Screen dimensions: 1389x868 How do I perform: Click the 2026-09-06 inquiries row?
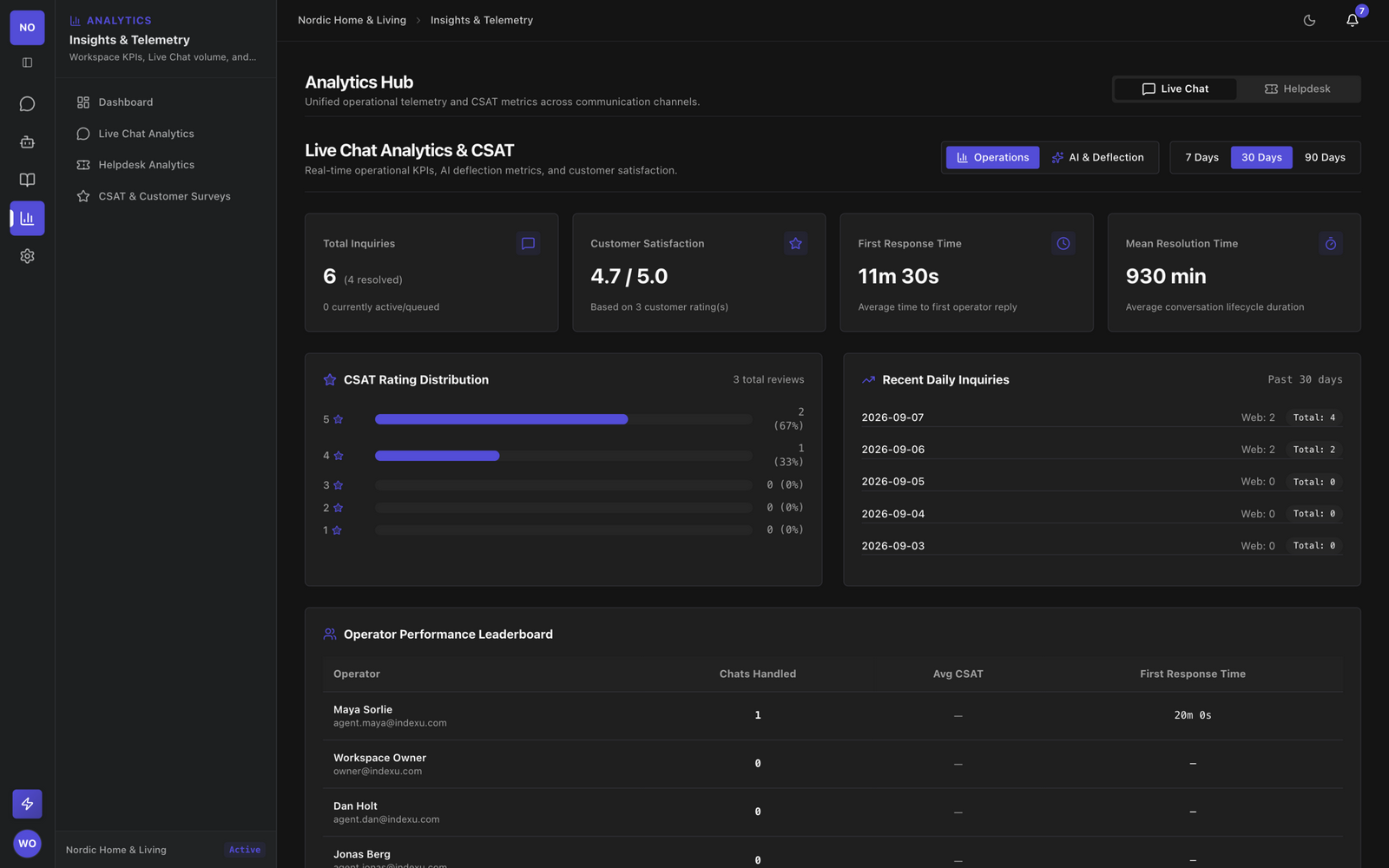pos(1102,450)
